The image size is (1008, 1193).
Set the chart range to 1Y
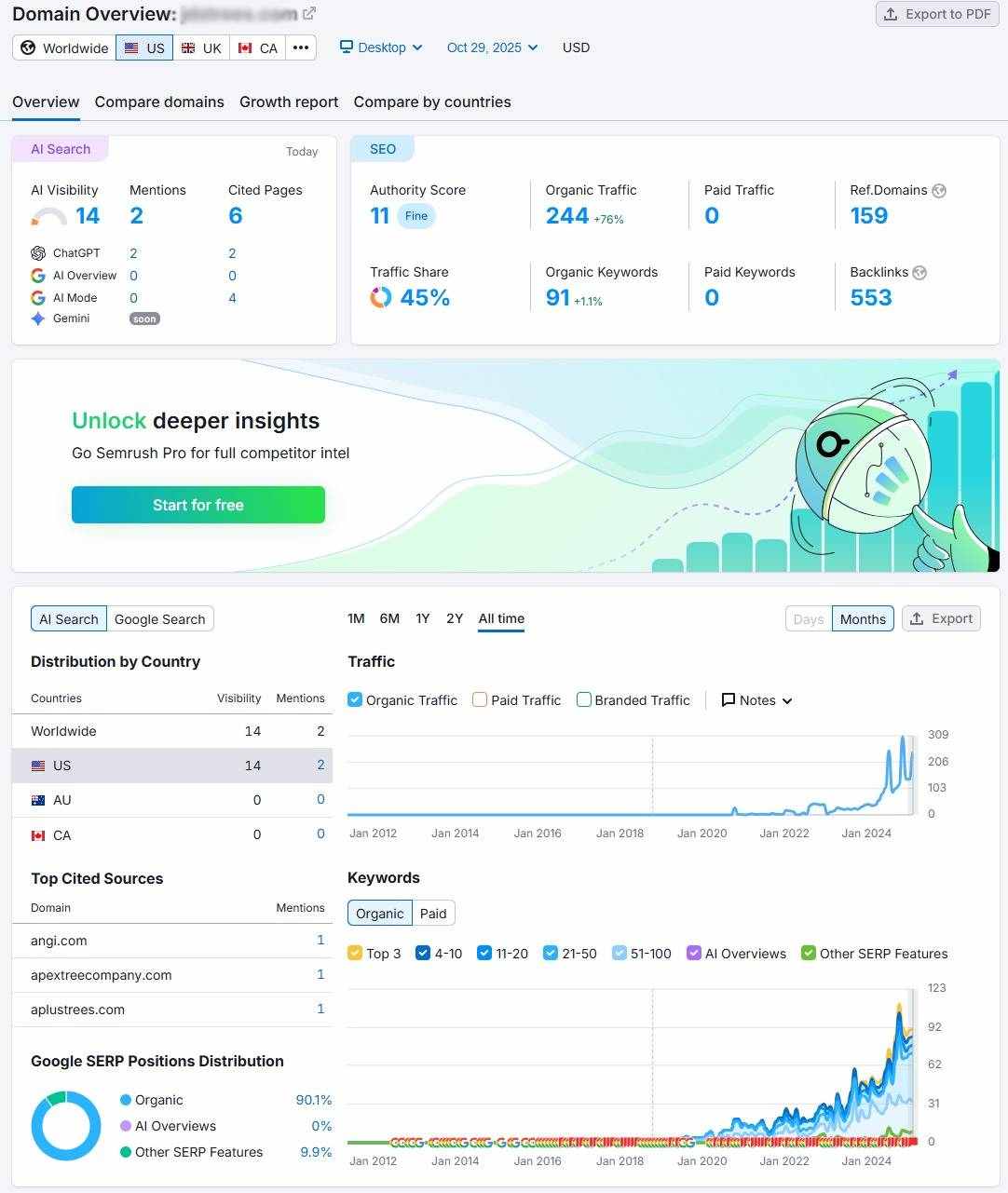423,618
